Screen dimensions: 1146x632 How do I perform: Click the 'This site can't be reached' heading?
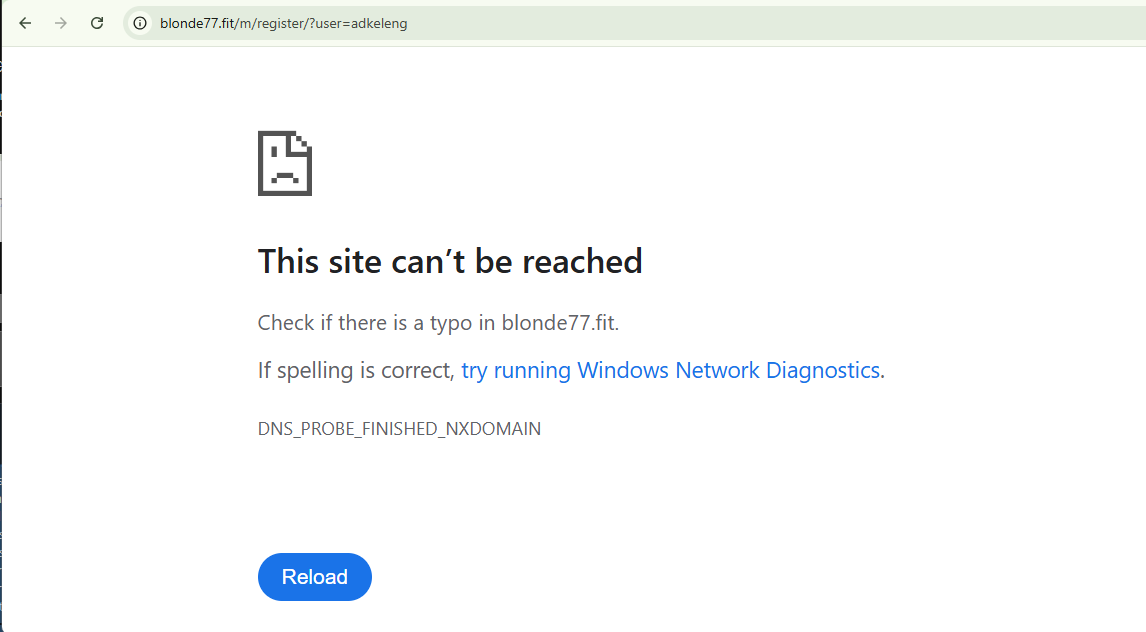(x=450, y=262)
